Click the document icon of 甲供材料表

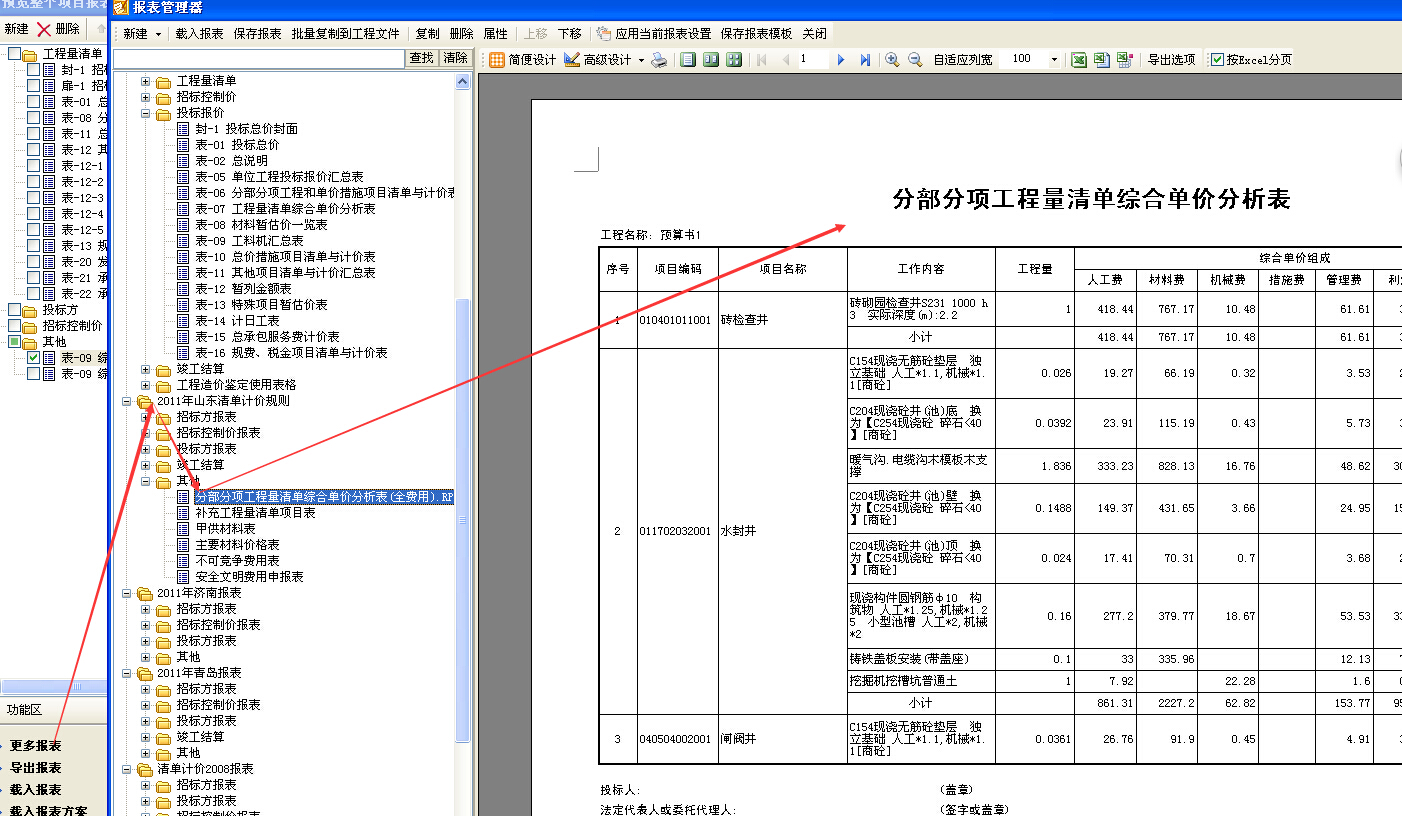[183, 529]
